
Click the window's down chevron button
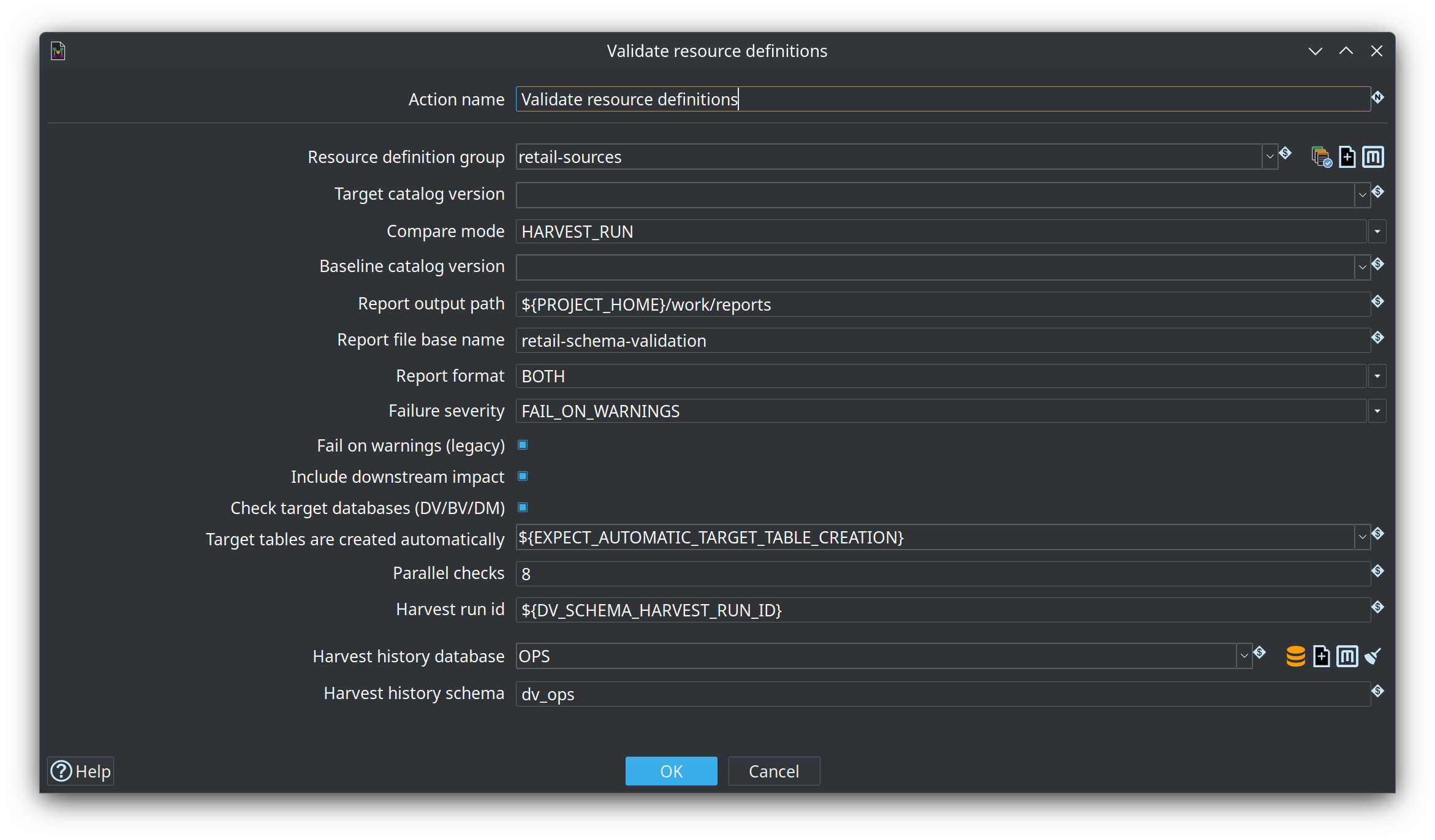1315,51
